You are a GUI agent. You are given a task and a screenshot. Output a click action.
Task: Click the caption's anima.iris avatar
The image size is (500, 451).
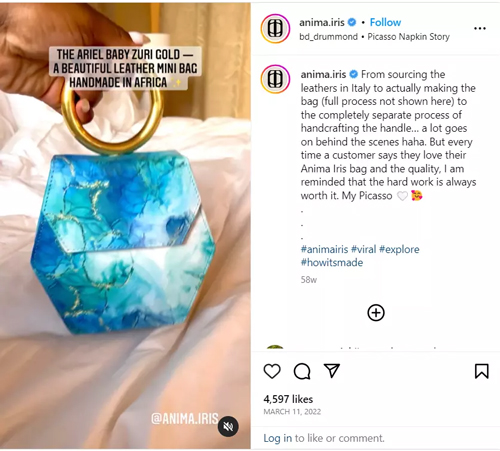coord(275,79)
